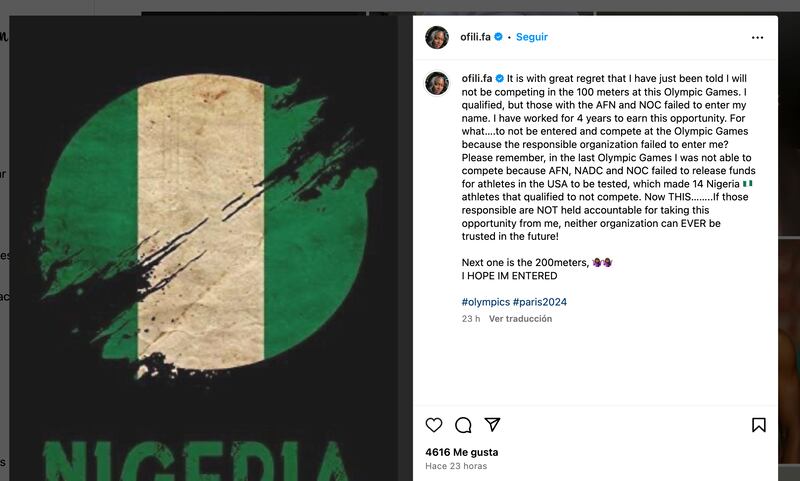Like the post with the heart icon
Screen dimensions: 800x481
434,425
